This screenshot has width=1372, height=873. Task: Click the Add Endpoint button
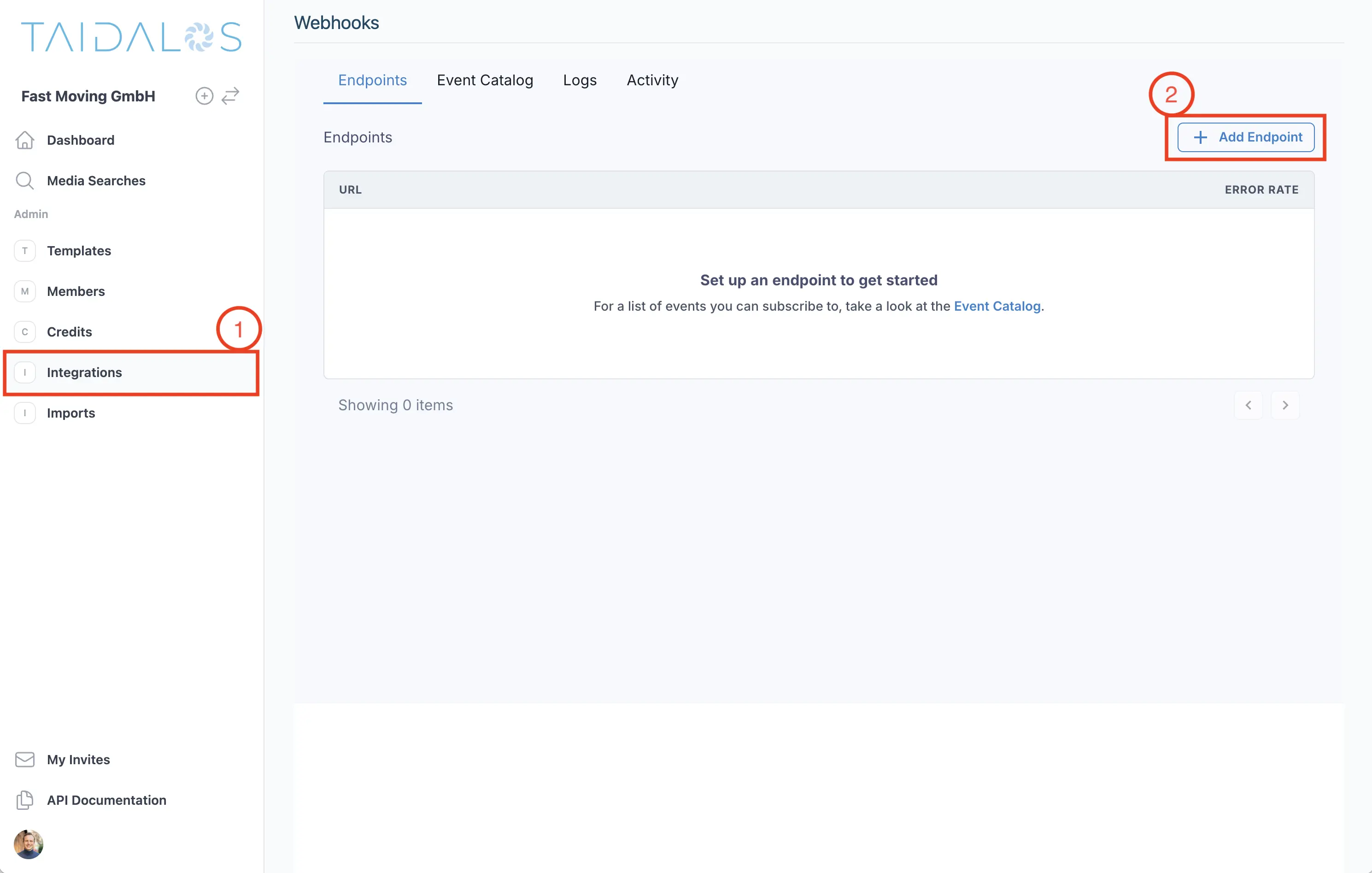(1245, 137)
